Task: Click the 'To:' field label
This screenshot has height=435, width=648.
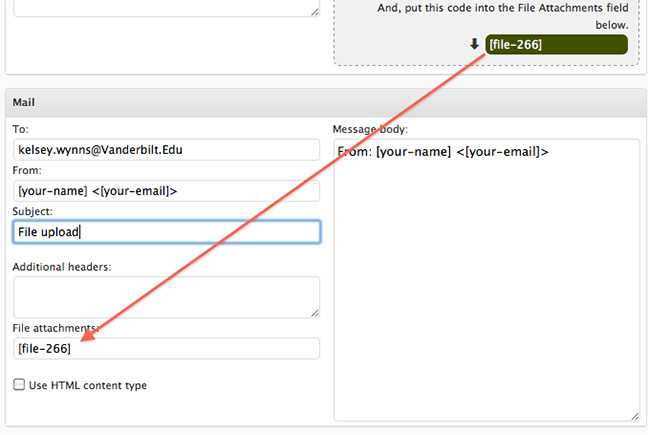Action: (21, 129)
